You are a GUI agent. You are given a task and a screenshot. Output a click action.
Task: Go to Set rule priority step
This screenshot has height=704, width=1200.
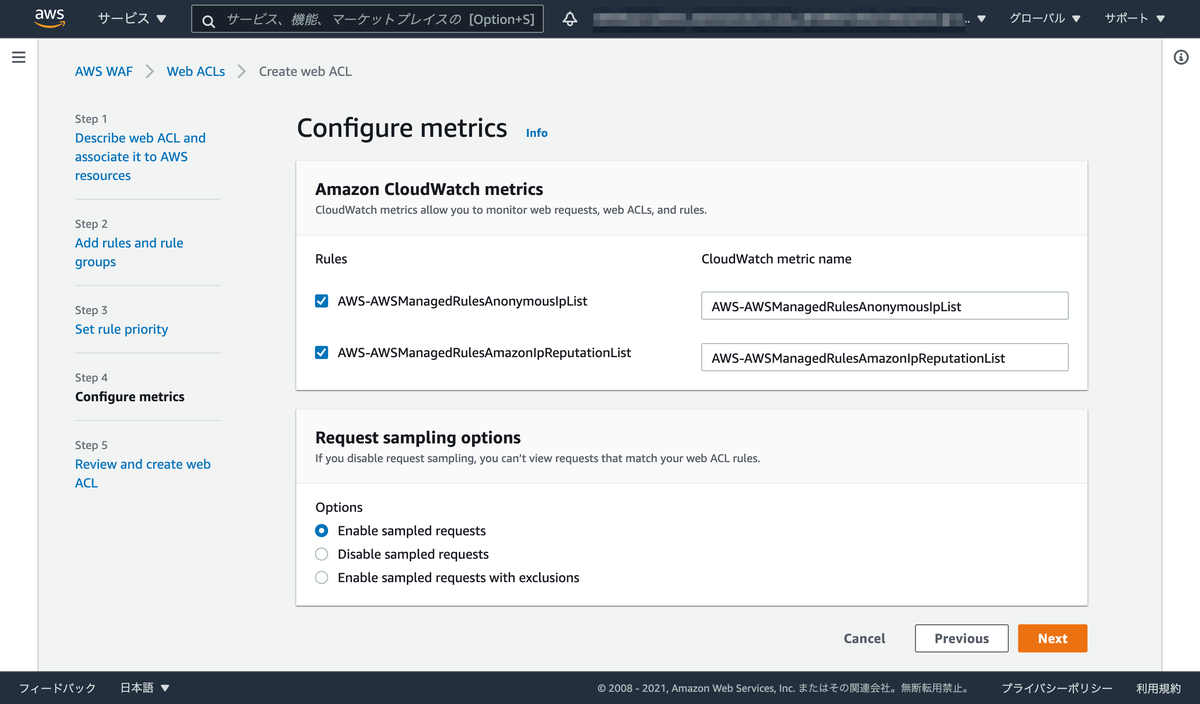click(121, 329)
